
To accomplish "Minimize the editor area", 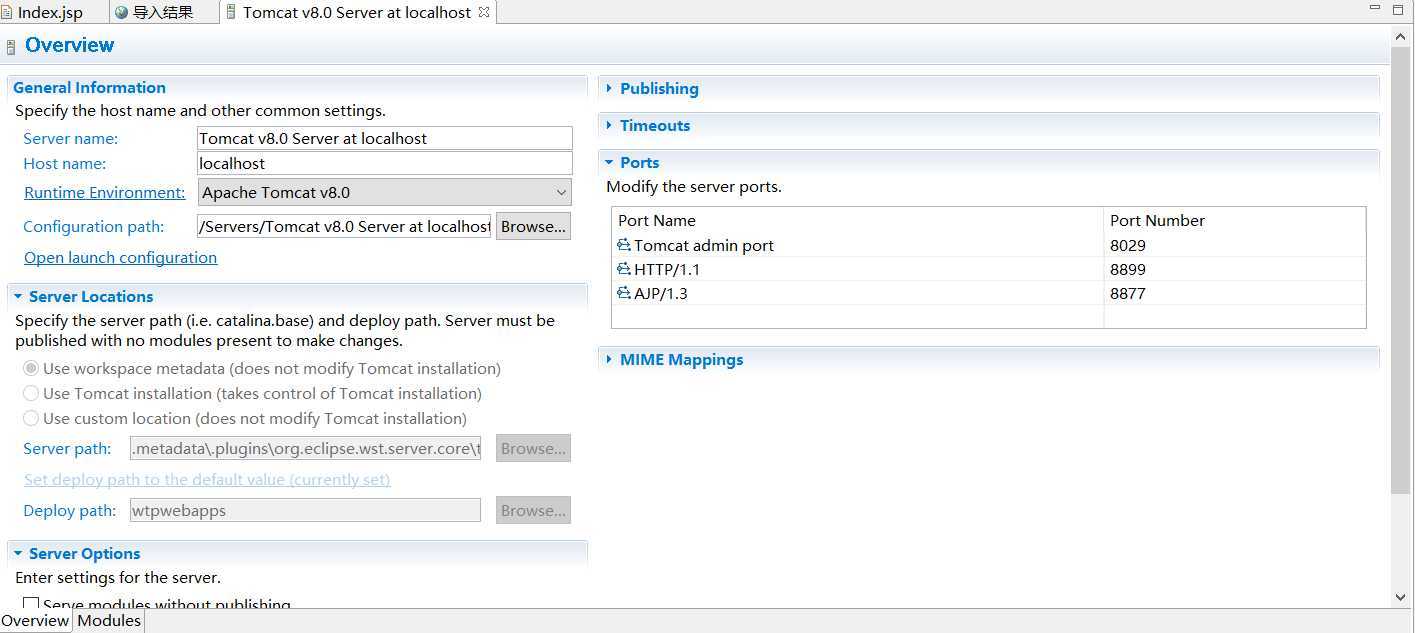I will [x=1374, y=9].
